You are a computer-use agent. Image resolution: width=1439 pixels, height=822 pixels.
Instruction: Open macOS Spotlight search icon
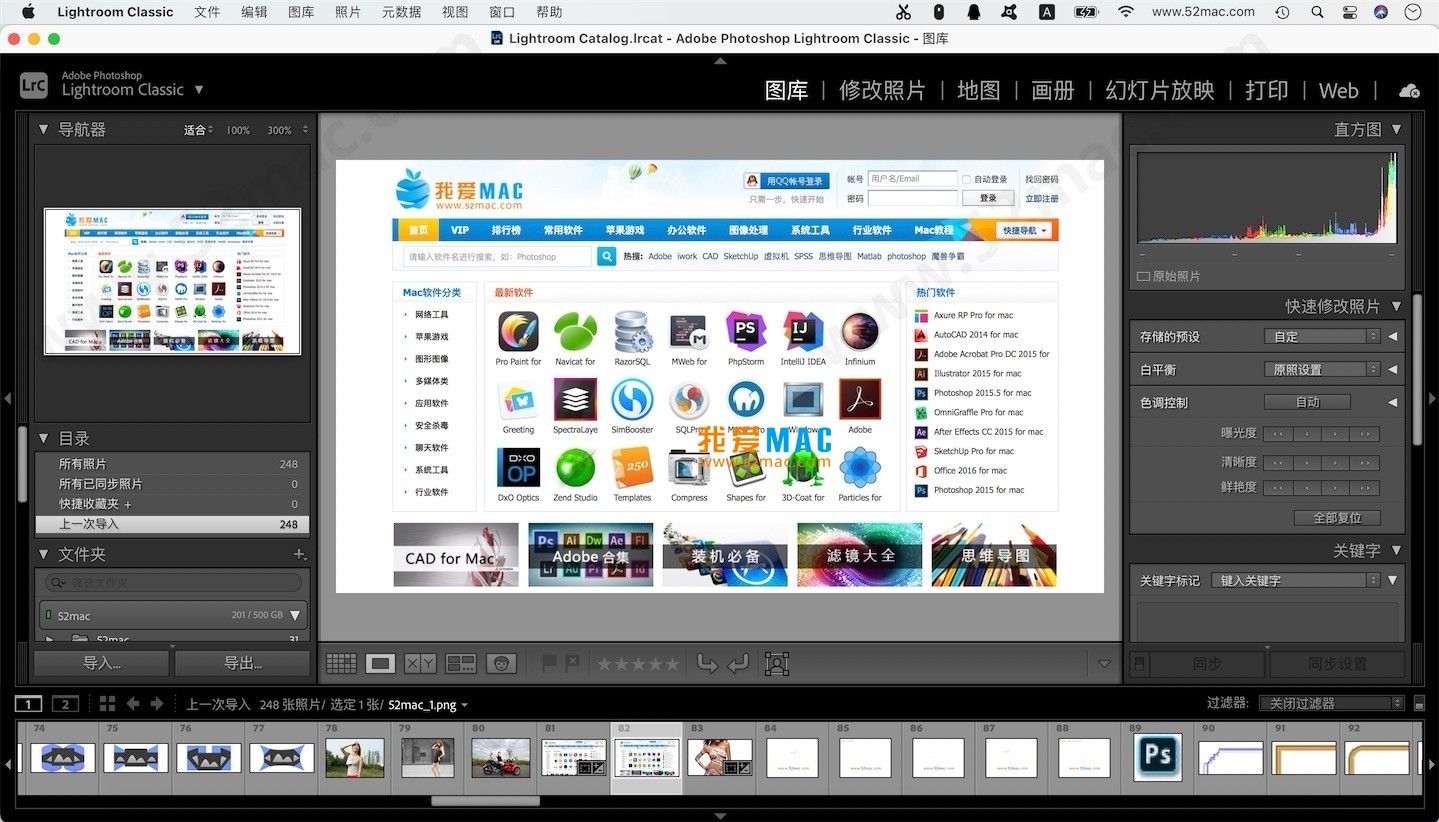click(x=1317, y=12)
